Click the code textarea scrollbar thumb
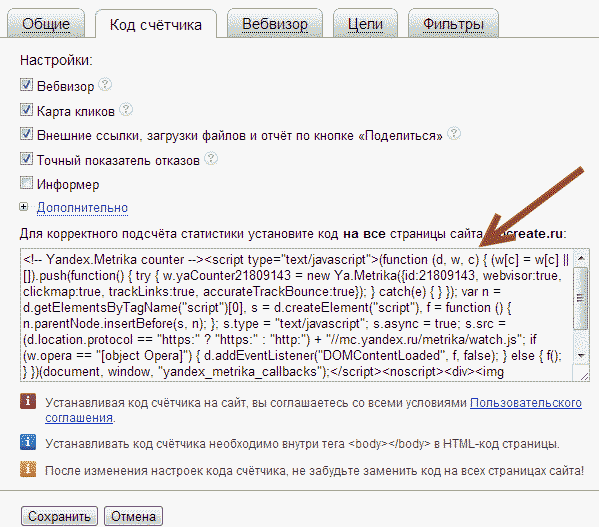This screenshot has width=599, height=527. click(581, 298)
